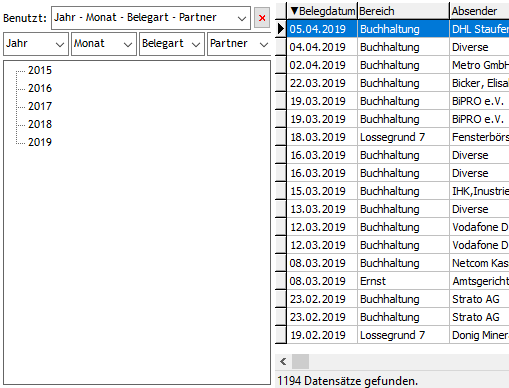Click the Bereich column header

click(x=403, y=11)
